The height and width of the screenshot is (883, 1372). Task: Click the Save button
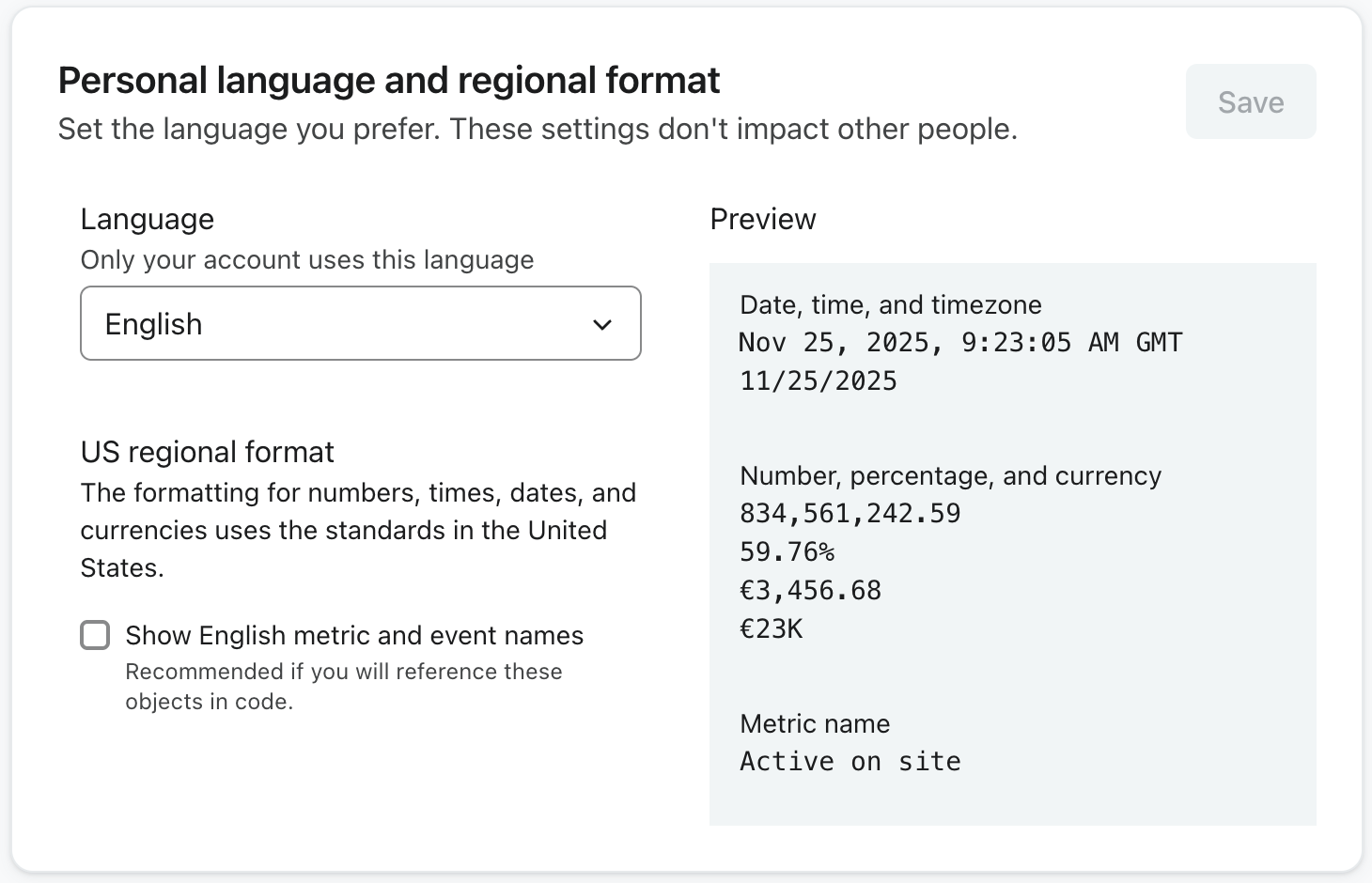(1251, 101)
